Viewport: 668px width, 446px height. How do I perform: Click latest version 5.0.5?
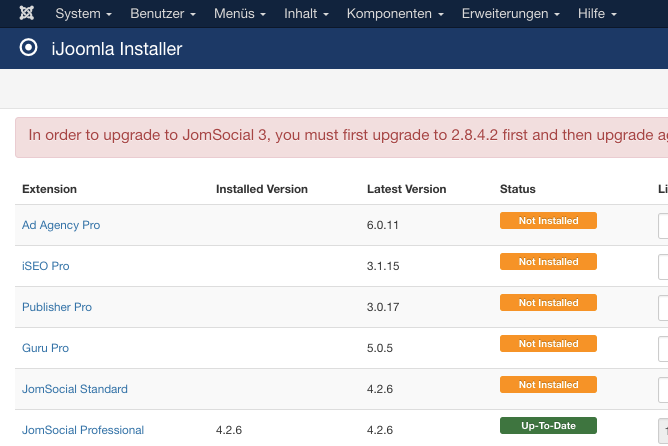tap(380, 348)
